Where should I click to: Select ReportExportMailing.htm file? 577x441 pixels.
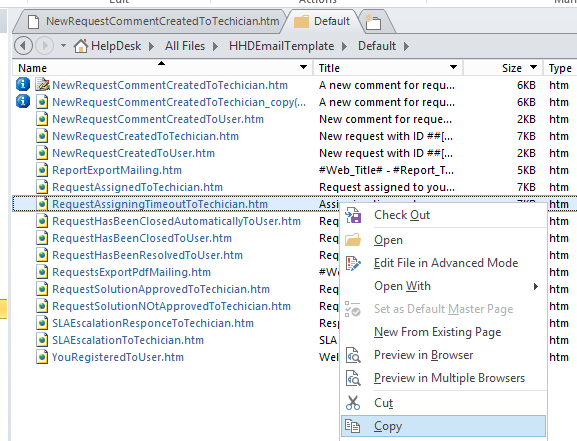pos(117,170)
